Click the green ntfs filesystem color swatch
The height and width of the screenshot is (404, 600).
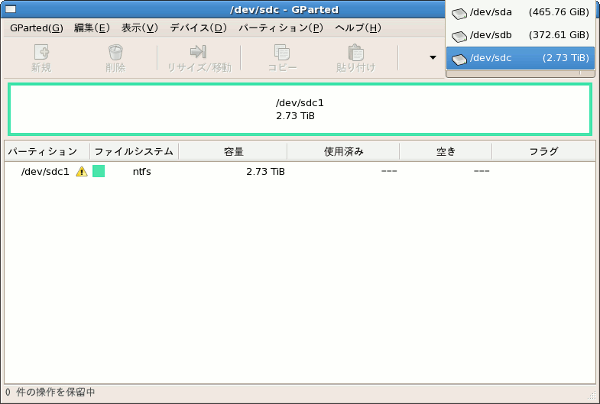[99, 172]
